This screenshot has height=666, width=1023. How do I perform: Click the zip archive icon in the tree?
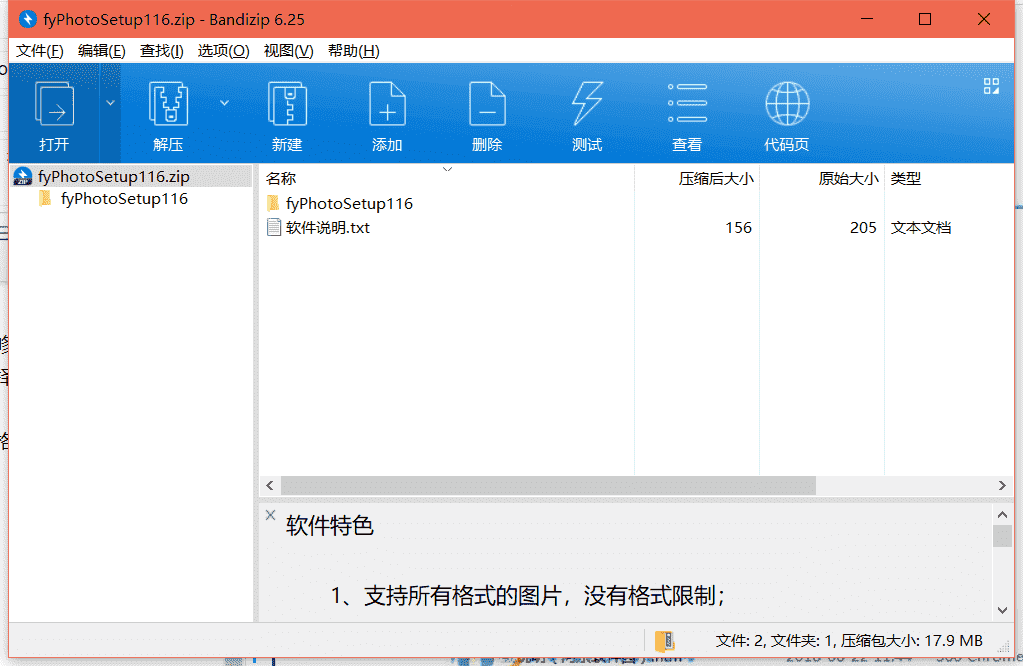(23, 176)
